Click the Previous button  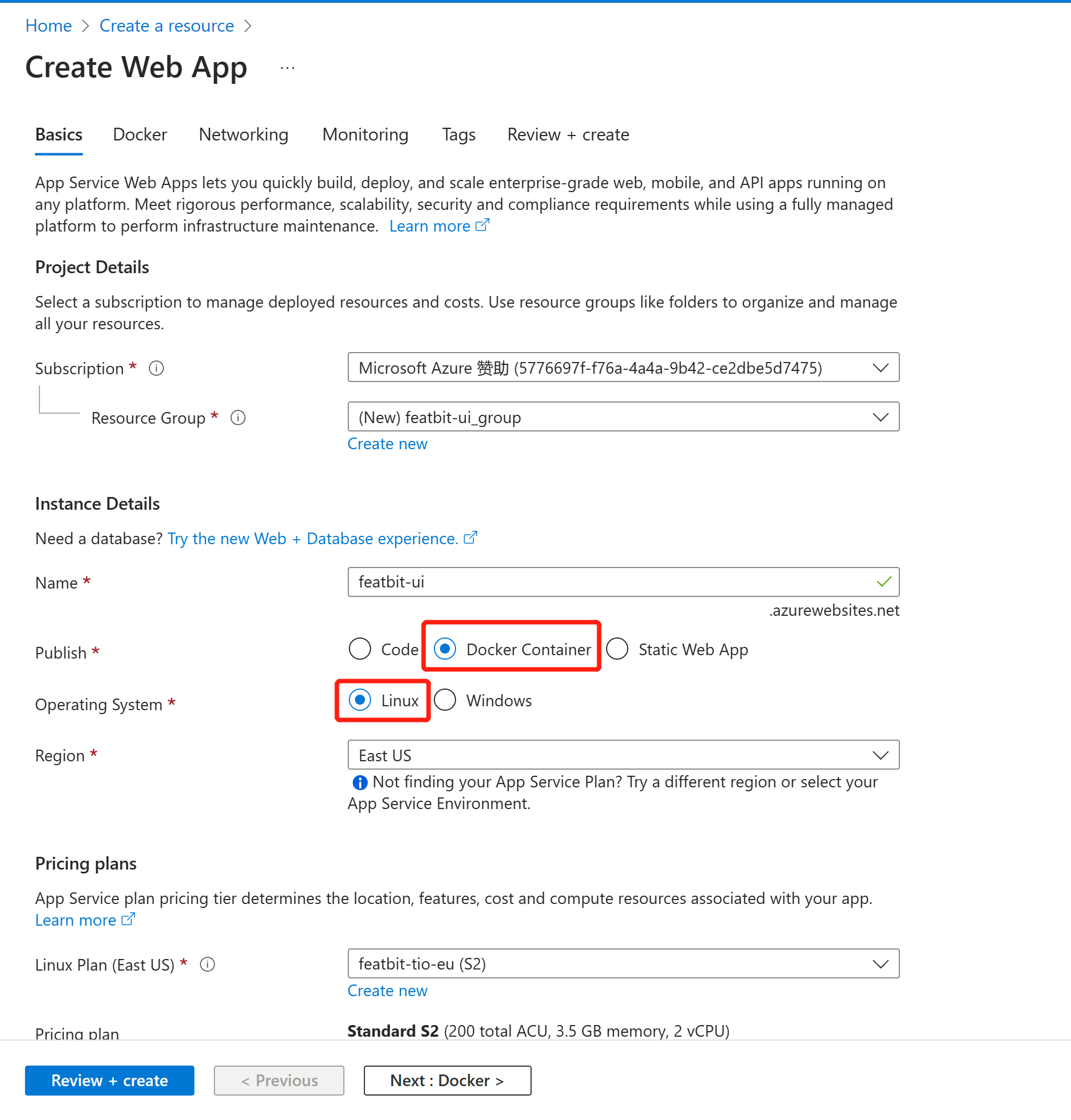click(x=279, y=1081)
